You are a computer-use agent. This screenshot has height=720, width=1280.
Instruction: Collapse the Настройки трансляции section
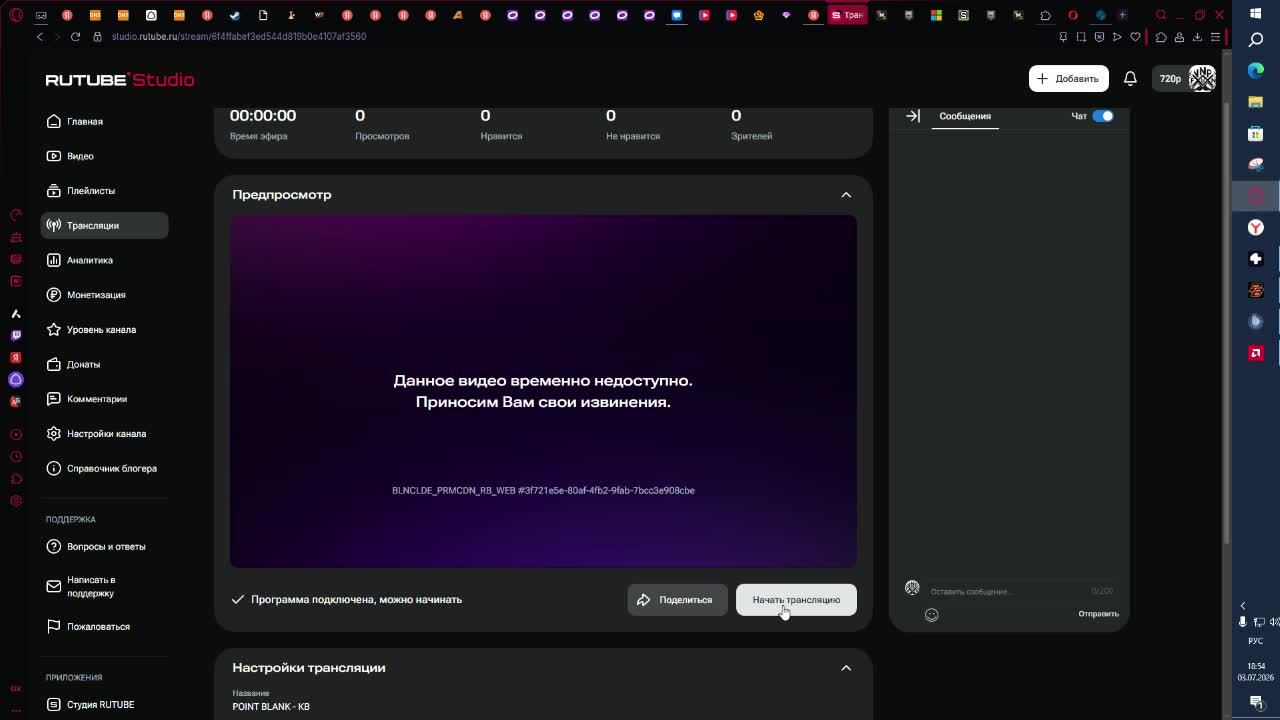pyautogui.click(x=846, y=668)
